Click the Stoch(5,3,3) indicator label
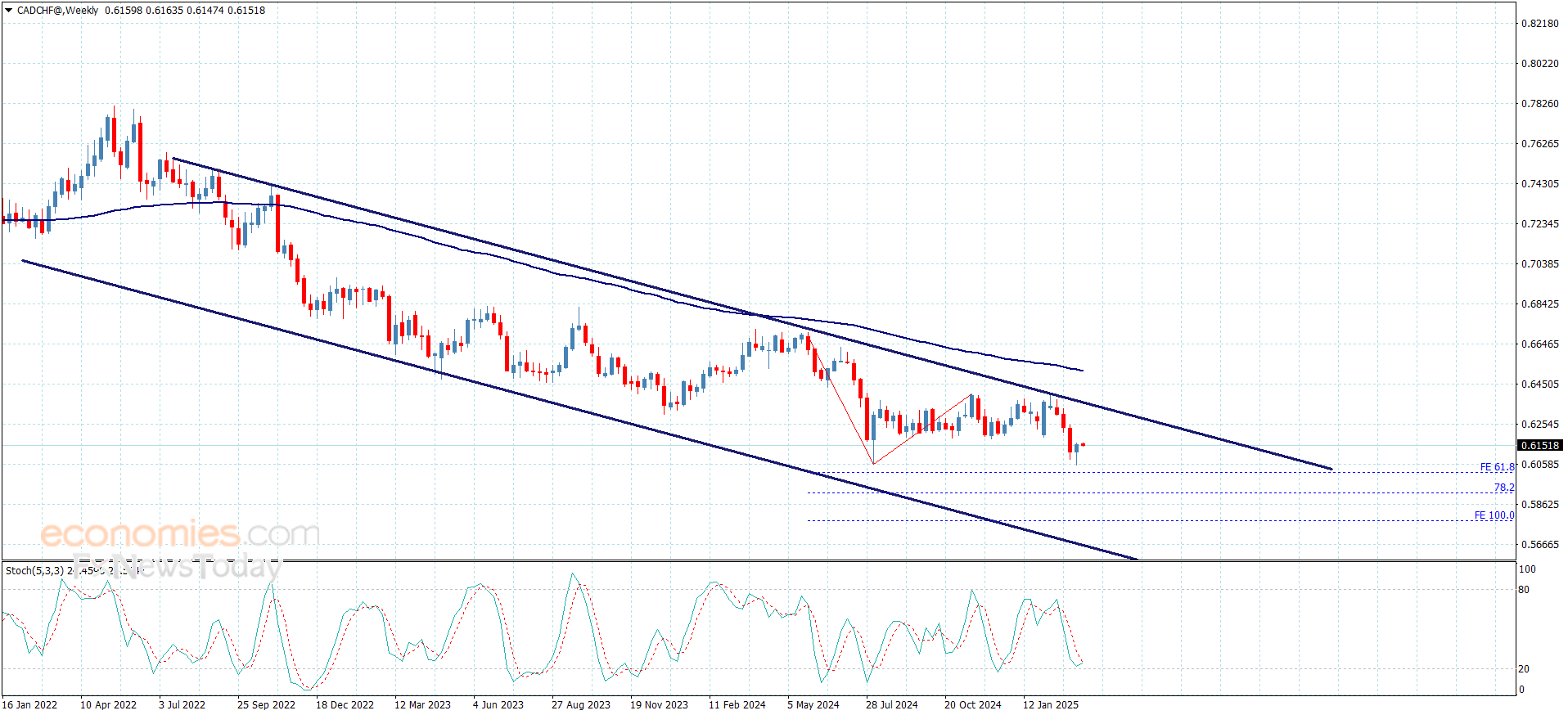 coord(34,570)
